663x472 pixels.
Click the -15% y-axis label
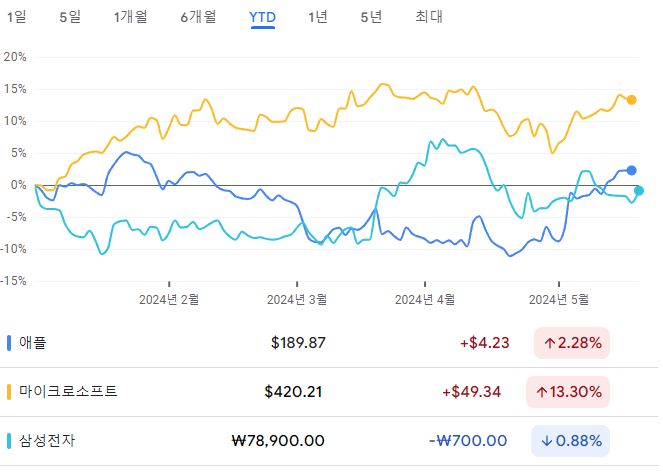coord(14,281)
